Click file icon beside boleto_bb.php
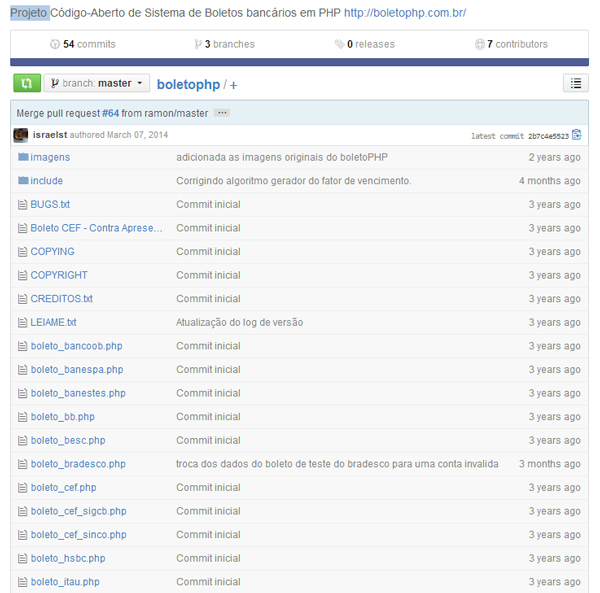The width and height of the screenshot is (600, 593). pos(23,417)
